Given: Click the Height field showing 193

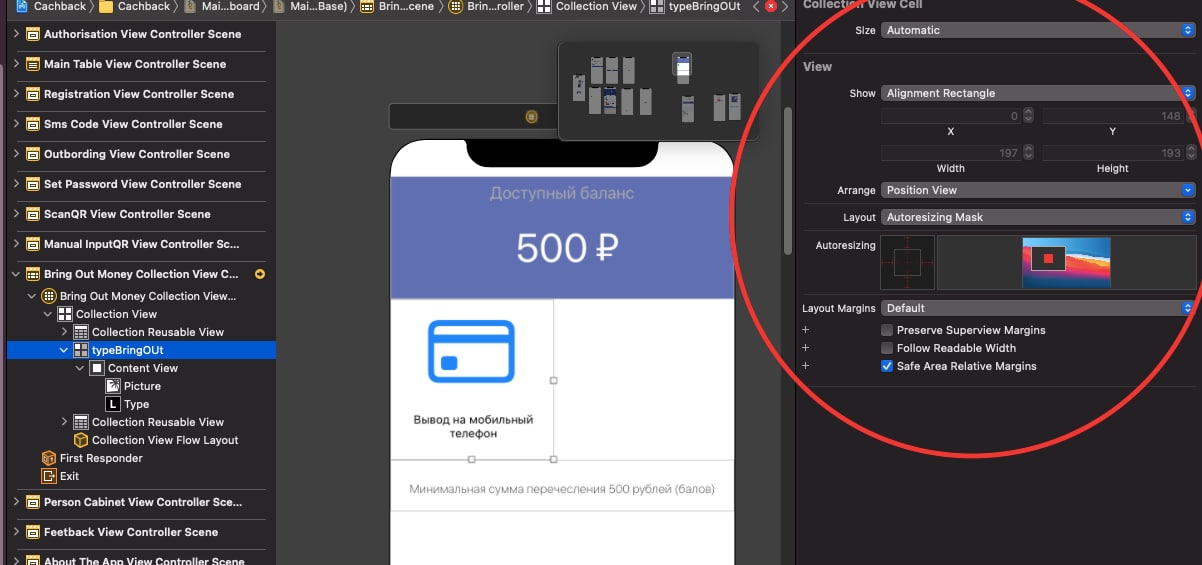Looking at the screenshot, I should click(x=1113, y=153).
